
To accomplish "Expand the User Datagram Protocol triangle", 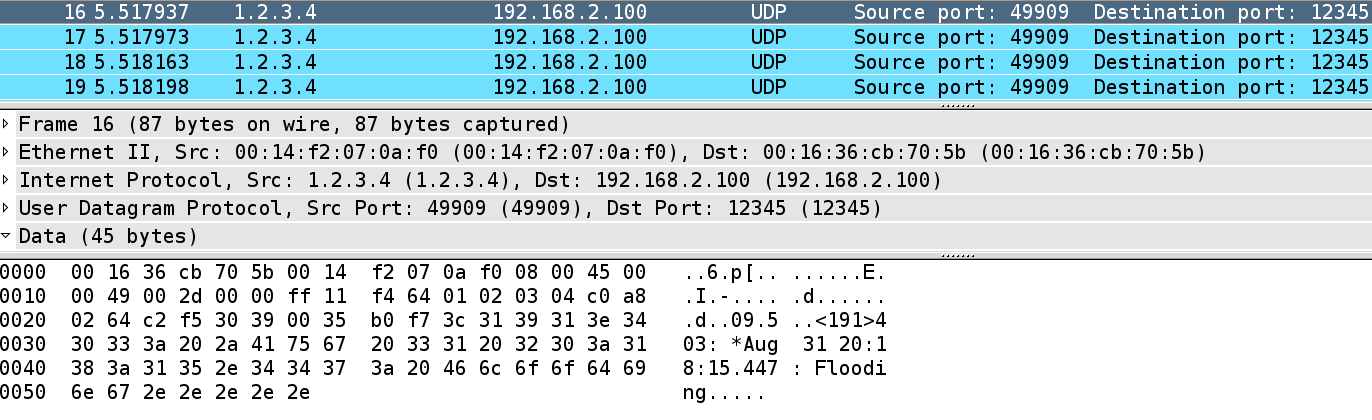I will tap(8, 209).
